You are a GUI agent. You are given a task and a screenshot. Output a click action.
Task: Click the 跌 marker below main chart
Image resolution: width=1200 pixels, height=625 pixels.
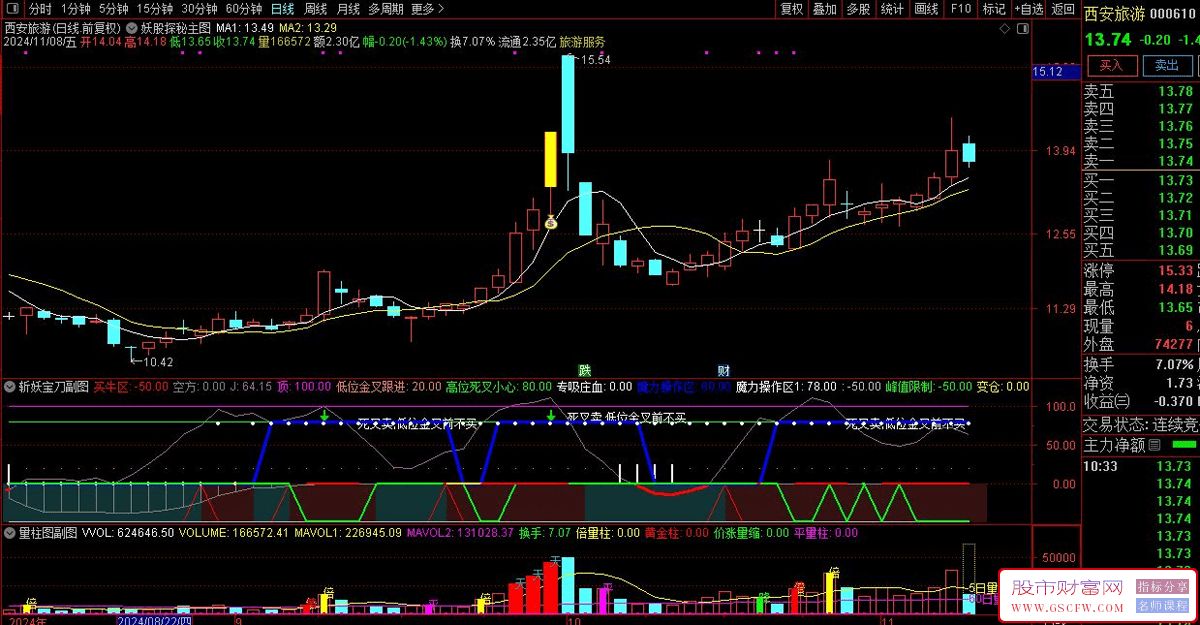tap(584, 370)
